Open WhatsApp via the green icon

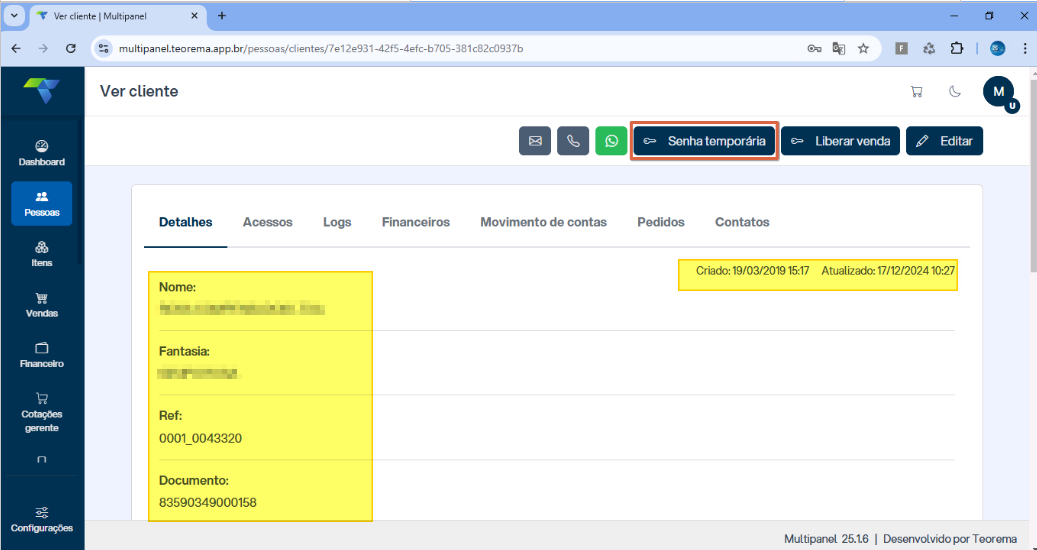611,141
